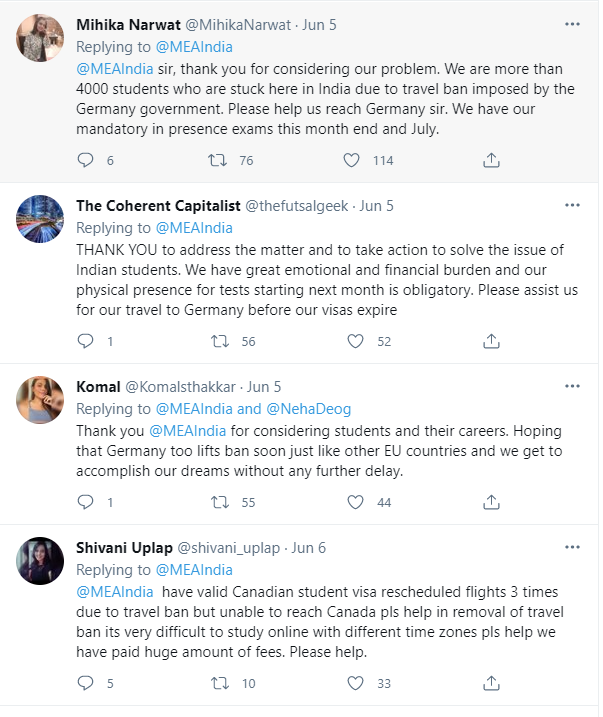Share The Coherent Capitalist's tweet
This screenshot has height=717, width=603.
[491, 341]
